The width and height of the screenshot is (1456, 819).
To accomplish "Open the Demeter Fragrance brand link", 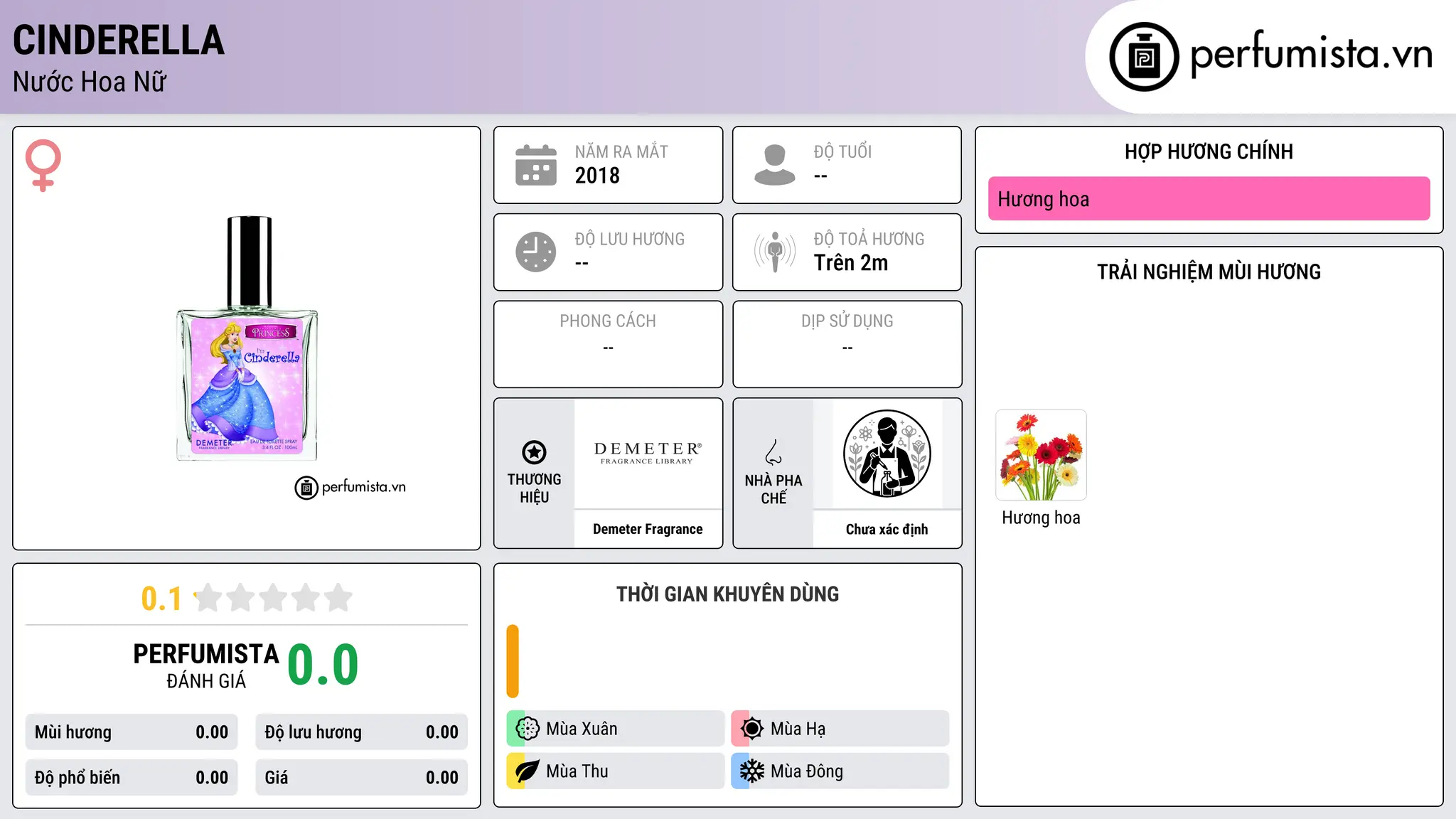I will click(648, 529).
